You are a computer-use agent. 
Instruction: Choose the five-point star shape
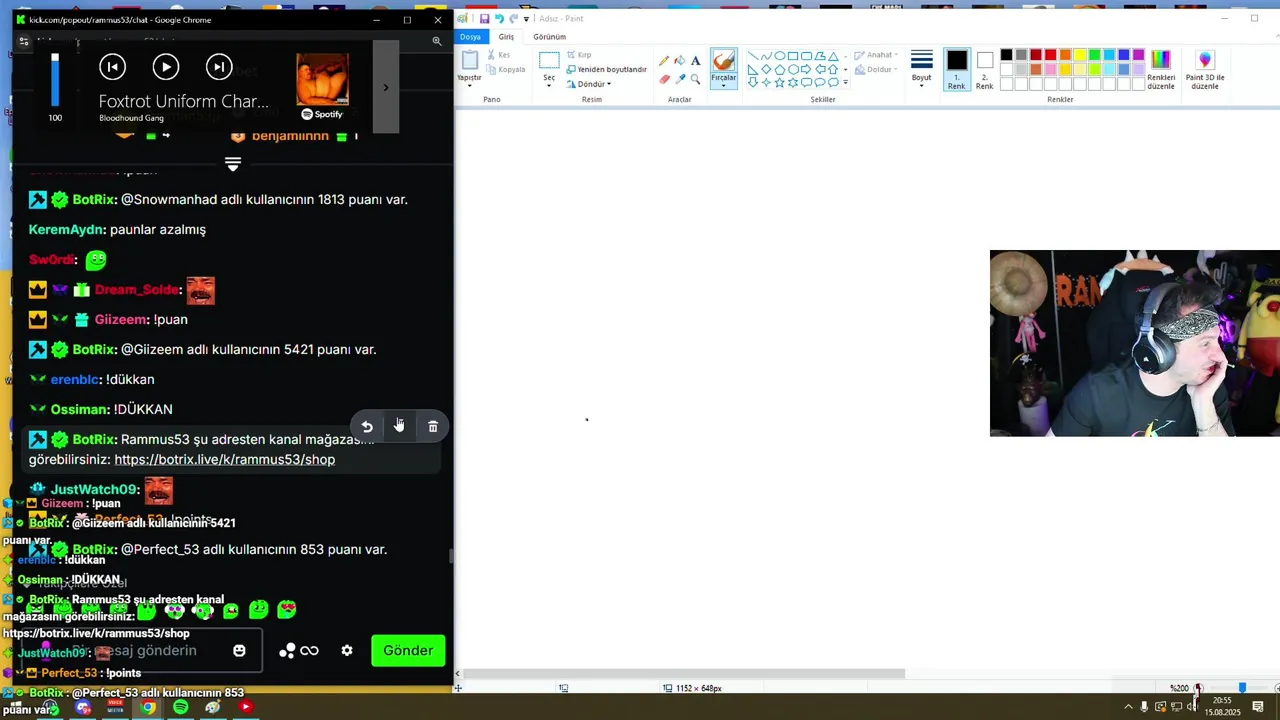(x=779, y=82)
